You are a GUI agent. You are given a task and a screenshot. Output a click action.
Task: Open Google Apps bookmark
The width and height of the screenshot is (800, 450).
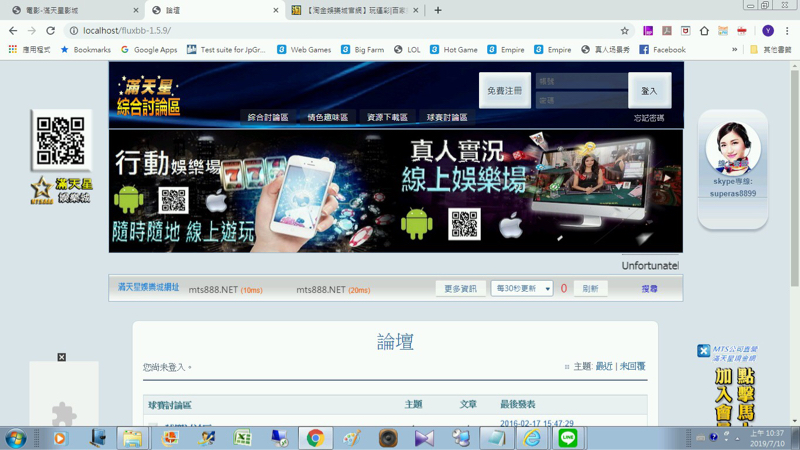[x=149, y=49]
